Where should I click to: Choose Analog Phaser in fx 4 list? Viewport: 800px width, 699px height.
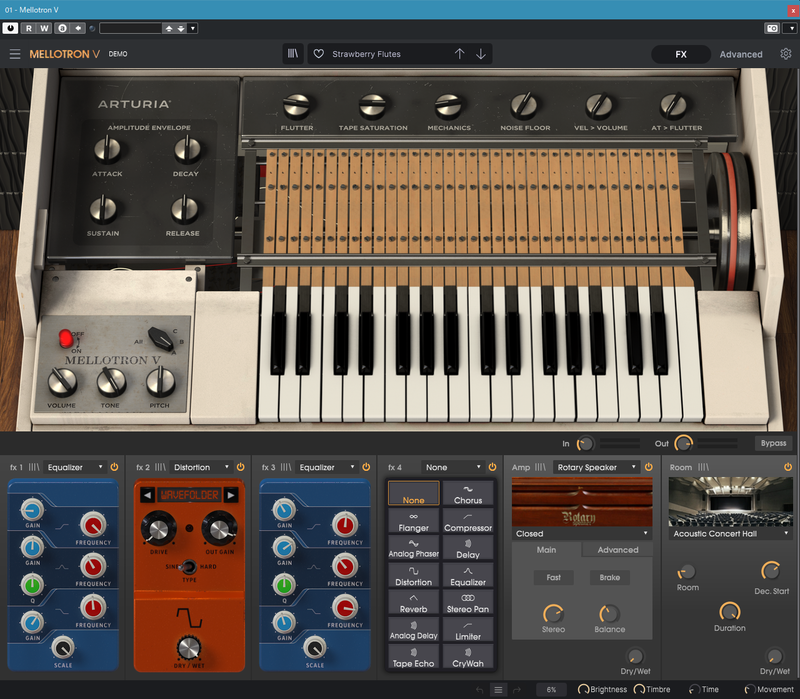[x=413, y=548]
